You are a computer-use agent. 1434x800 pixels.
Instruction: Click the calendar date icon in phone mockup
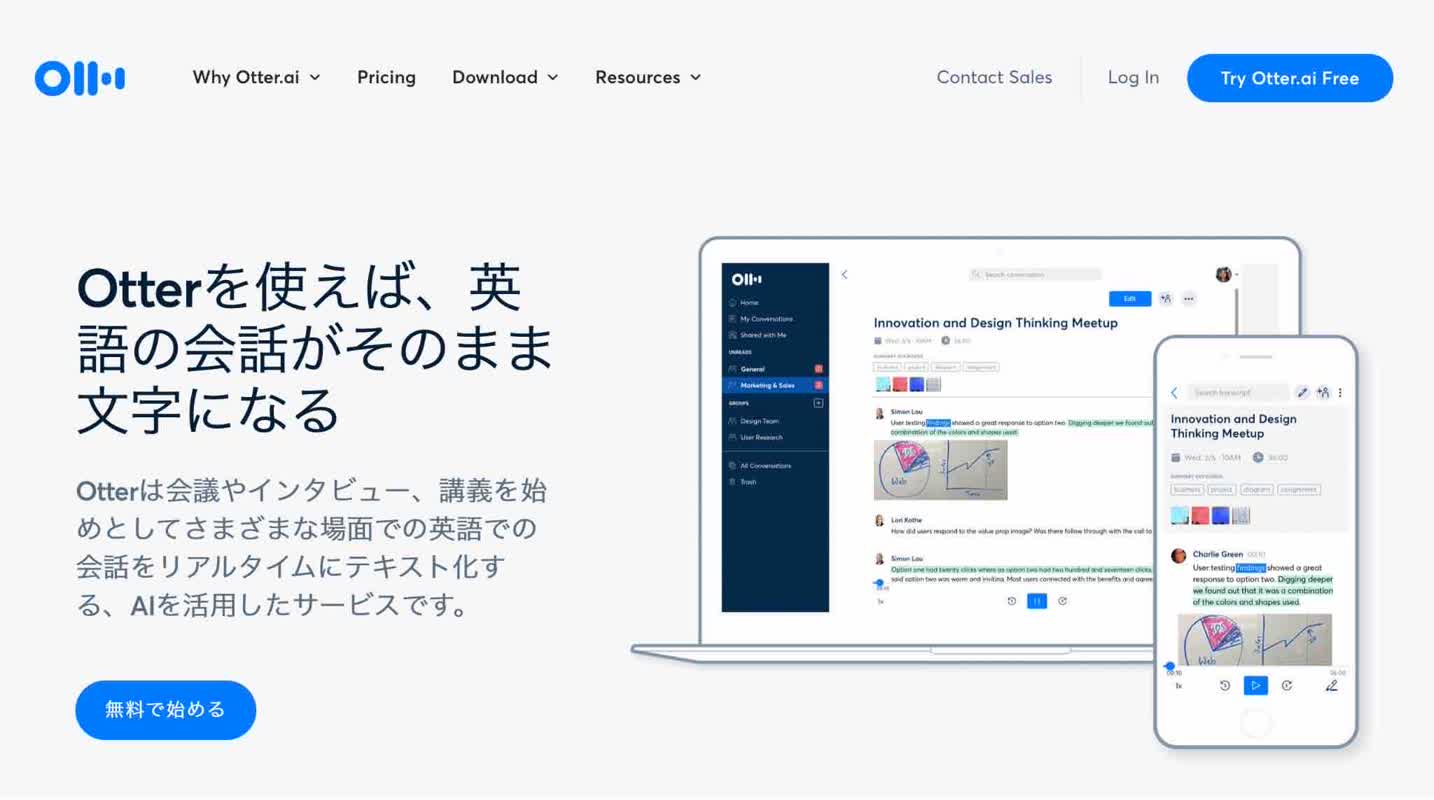pyautogui.click(x=1176, y=458)
